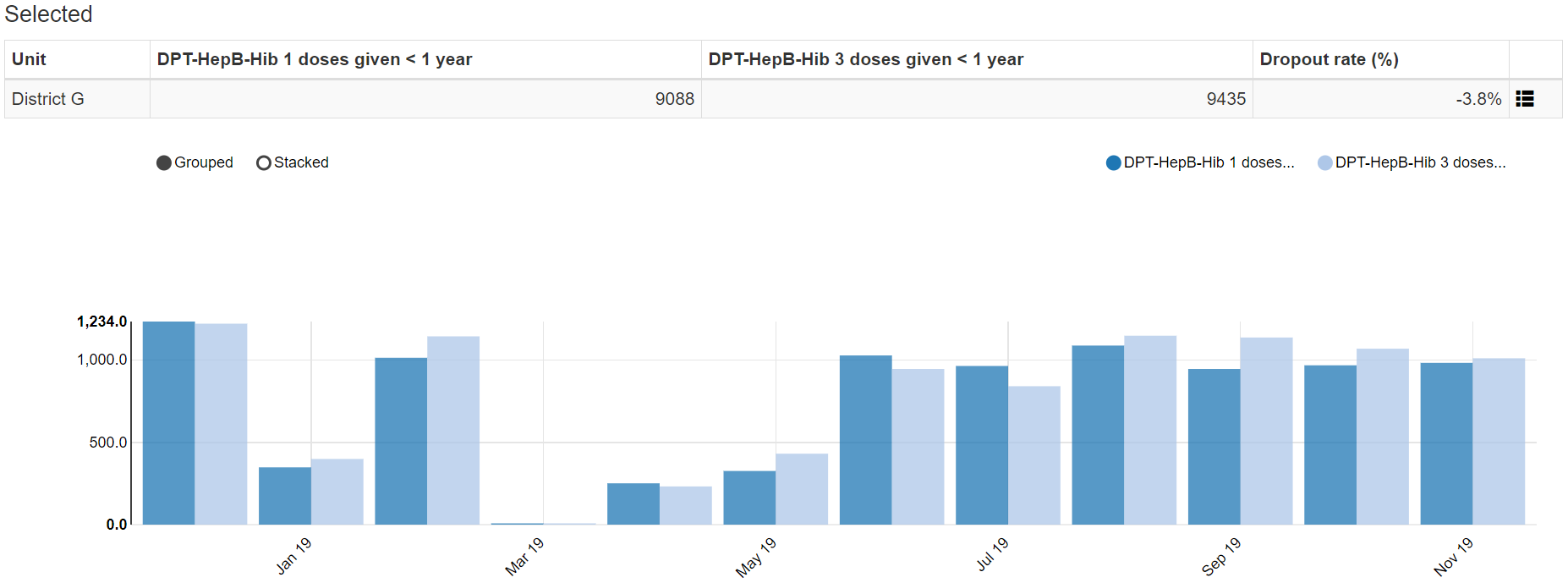Click DPT-HepB-Hib 1 doses given column header

click(425, 59)
